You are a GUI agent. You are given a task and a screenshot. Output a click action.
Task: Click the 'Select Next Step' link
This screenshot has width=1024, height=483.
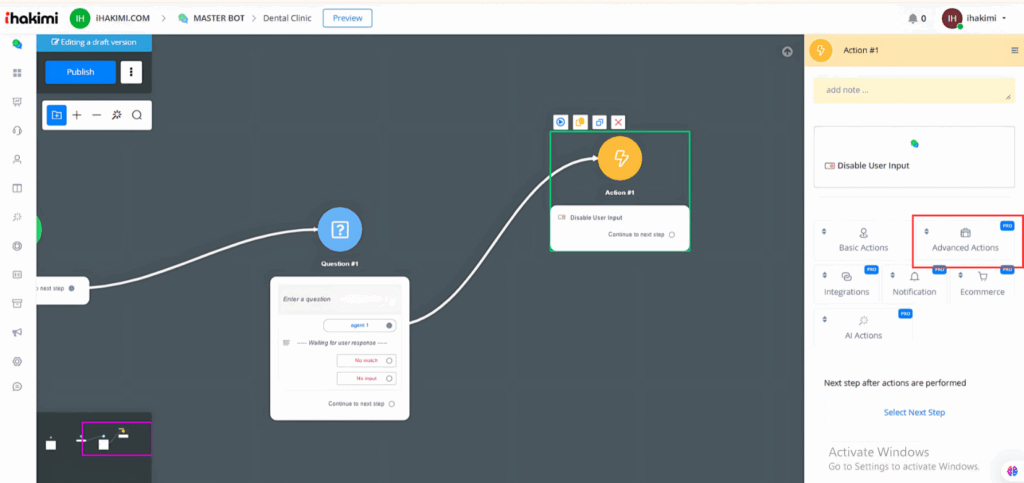point(914,412)
